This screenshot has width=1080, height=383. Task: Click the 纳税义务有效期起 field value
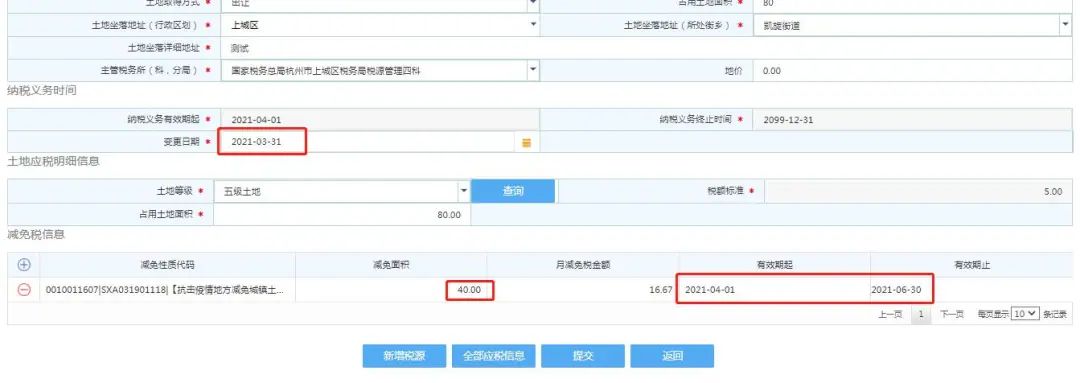(380, 120)
